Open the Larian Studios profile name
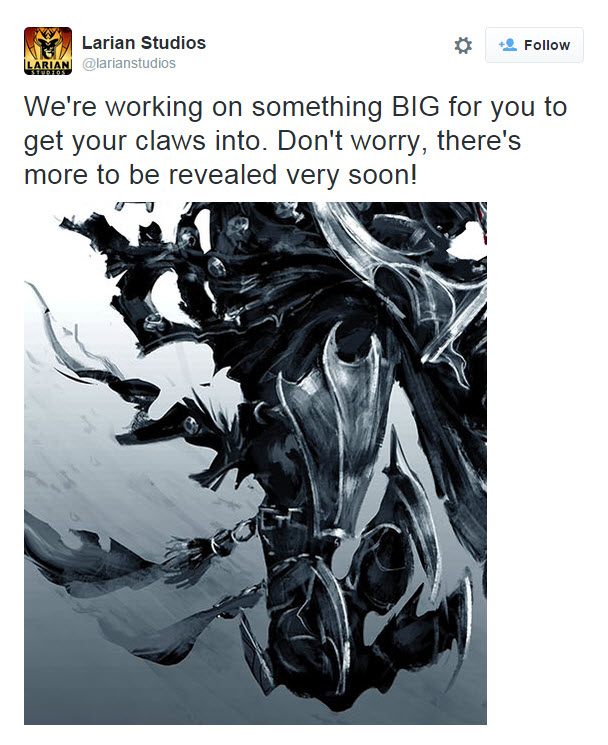The width and height of the screenshot is (608, 745). tap(144, 43)
